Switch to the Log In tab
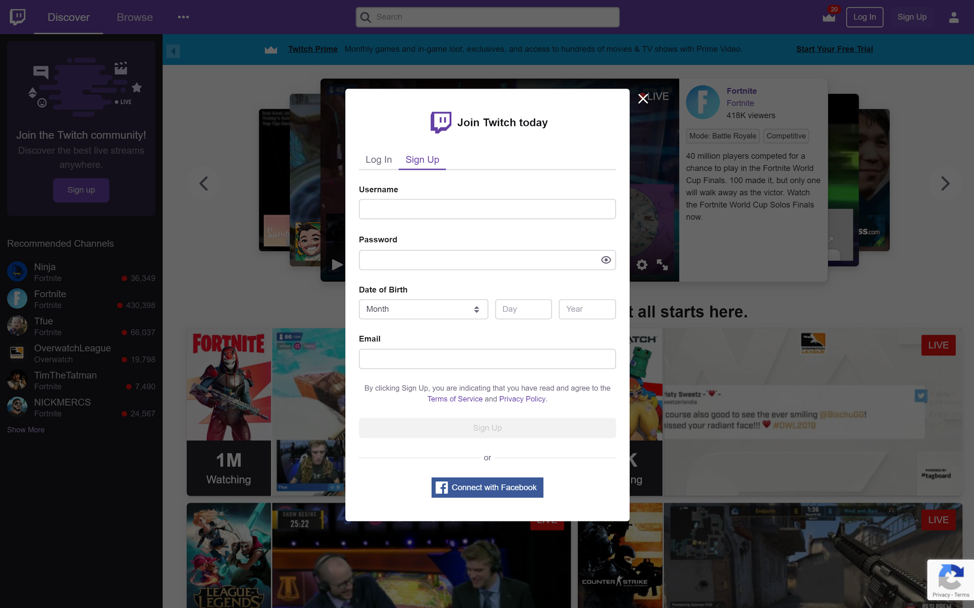The height and width of the screenshot is (608, 974). [378, 160]
